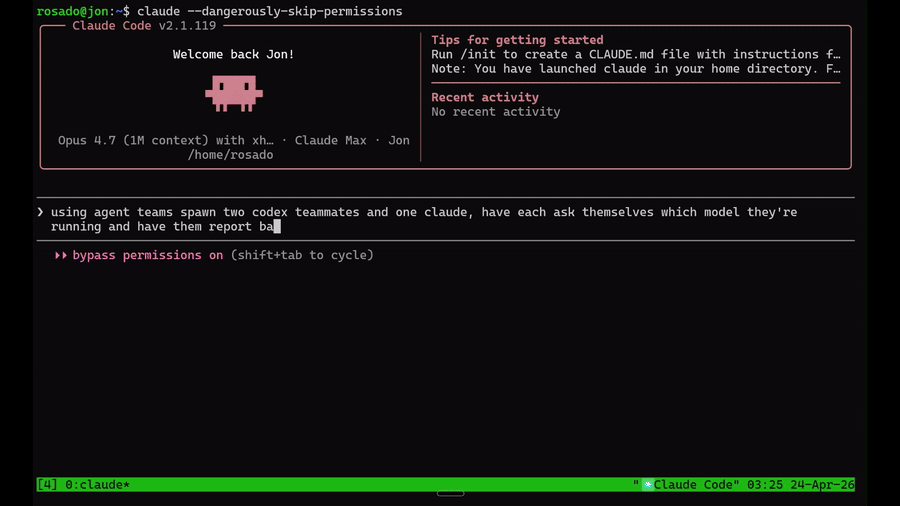Viewport: 900px width, 506px height.
Task: Place the cursor at the block after "report ba"
Action: tap(277, 227)
